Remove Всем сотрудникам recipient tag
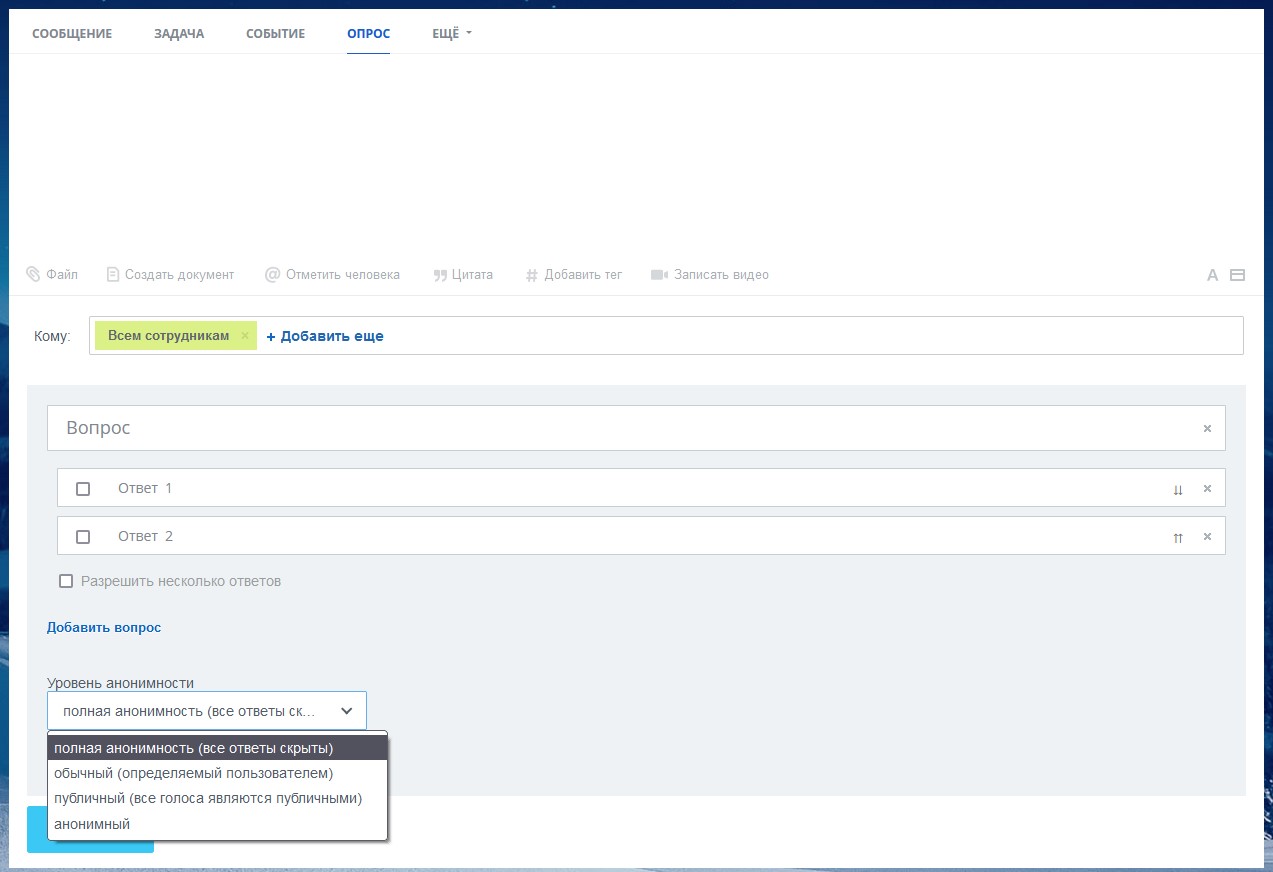Image resolution: width=1273 pixels, height=872 pixels. [x=245, y=336]
